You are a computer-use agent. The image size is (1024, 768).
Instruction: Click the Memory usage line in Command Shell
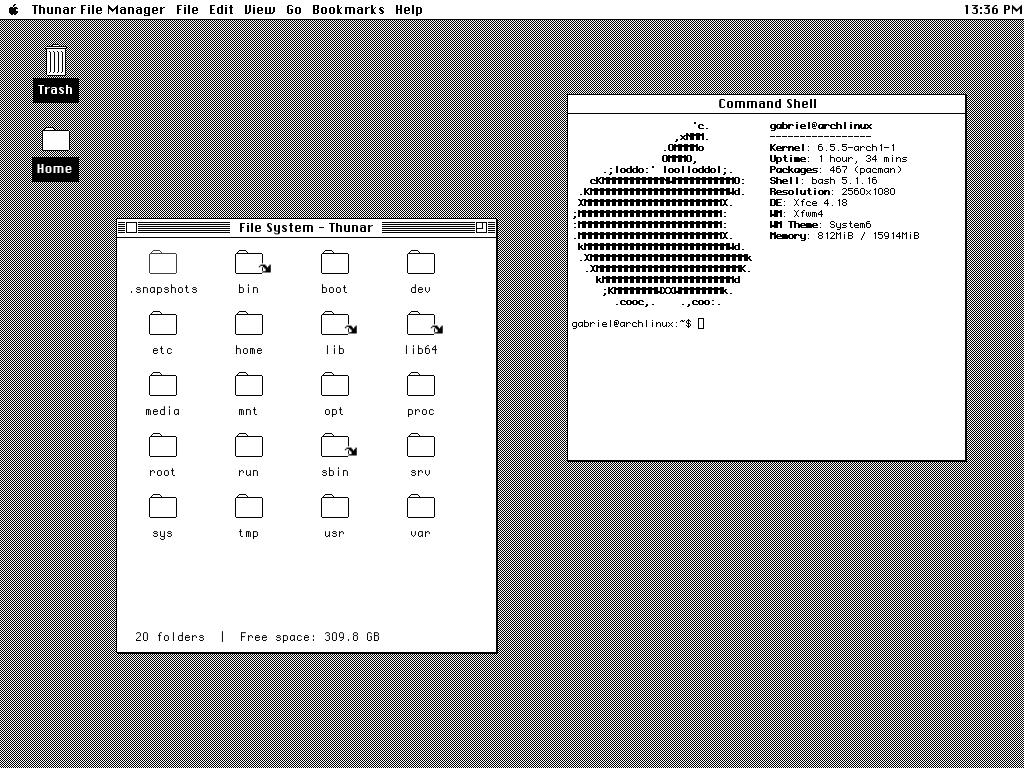coord(844,236)
